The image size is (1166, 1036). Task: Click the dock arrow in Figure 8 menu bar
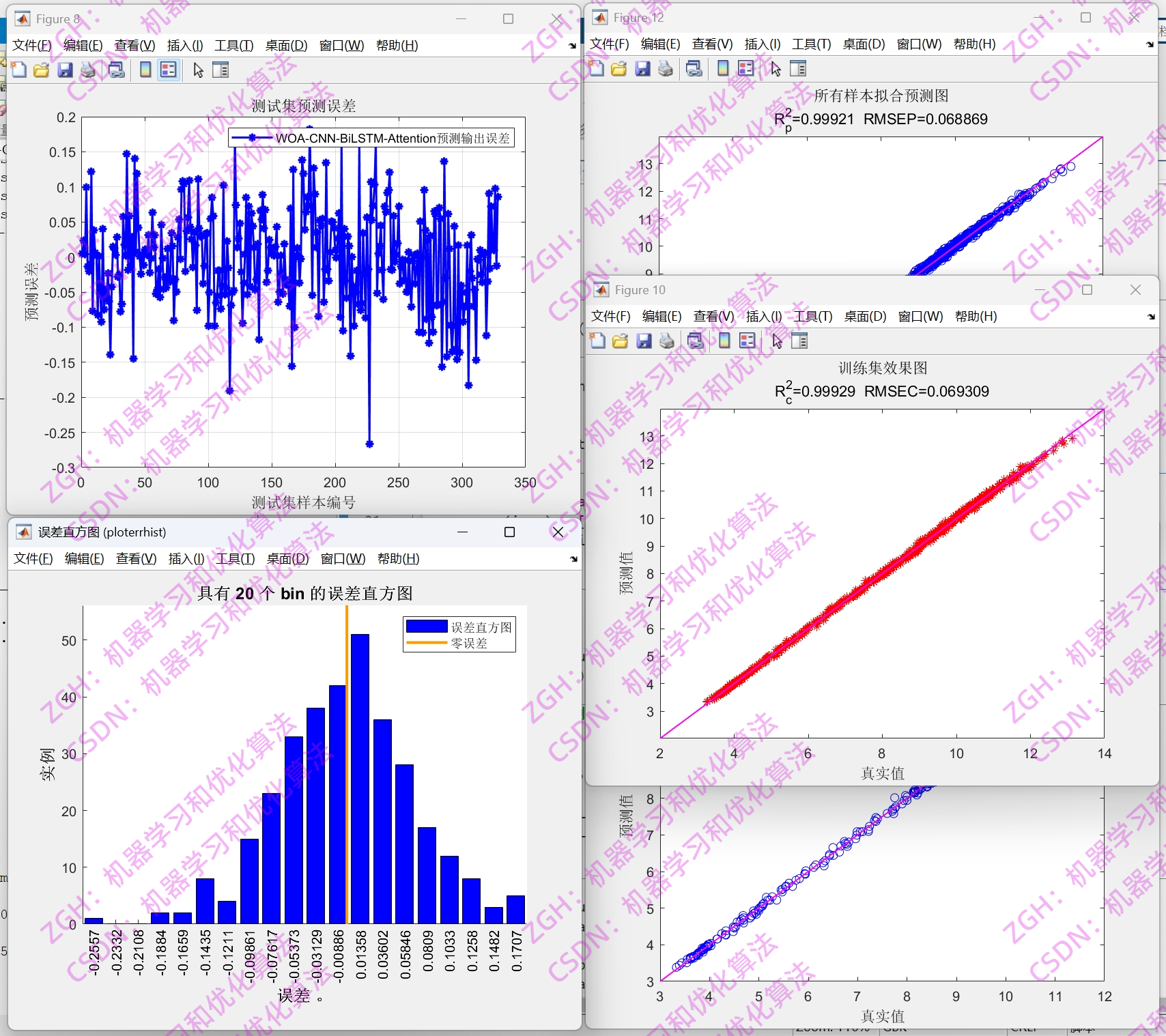(573, 46)
